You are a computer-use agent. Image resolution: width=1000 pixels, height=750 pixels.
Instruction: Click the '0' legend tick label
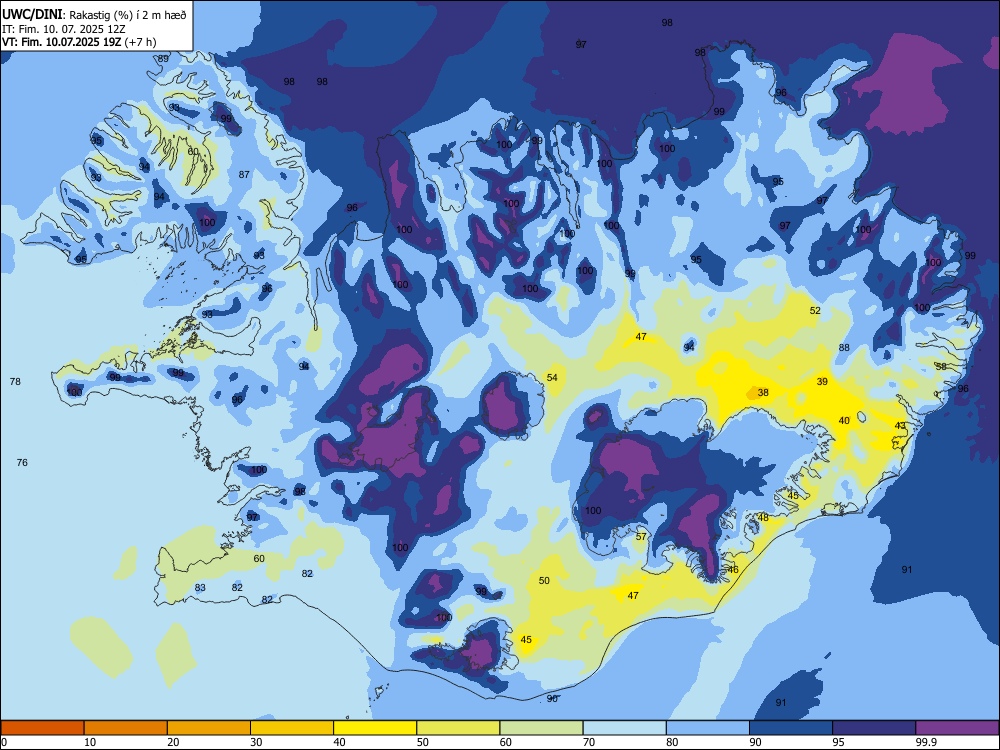pos(4,742)
